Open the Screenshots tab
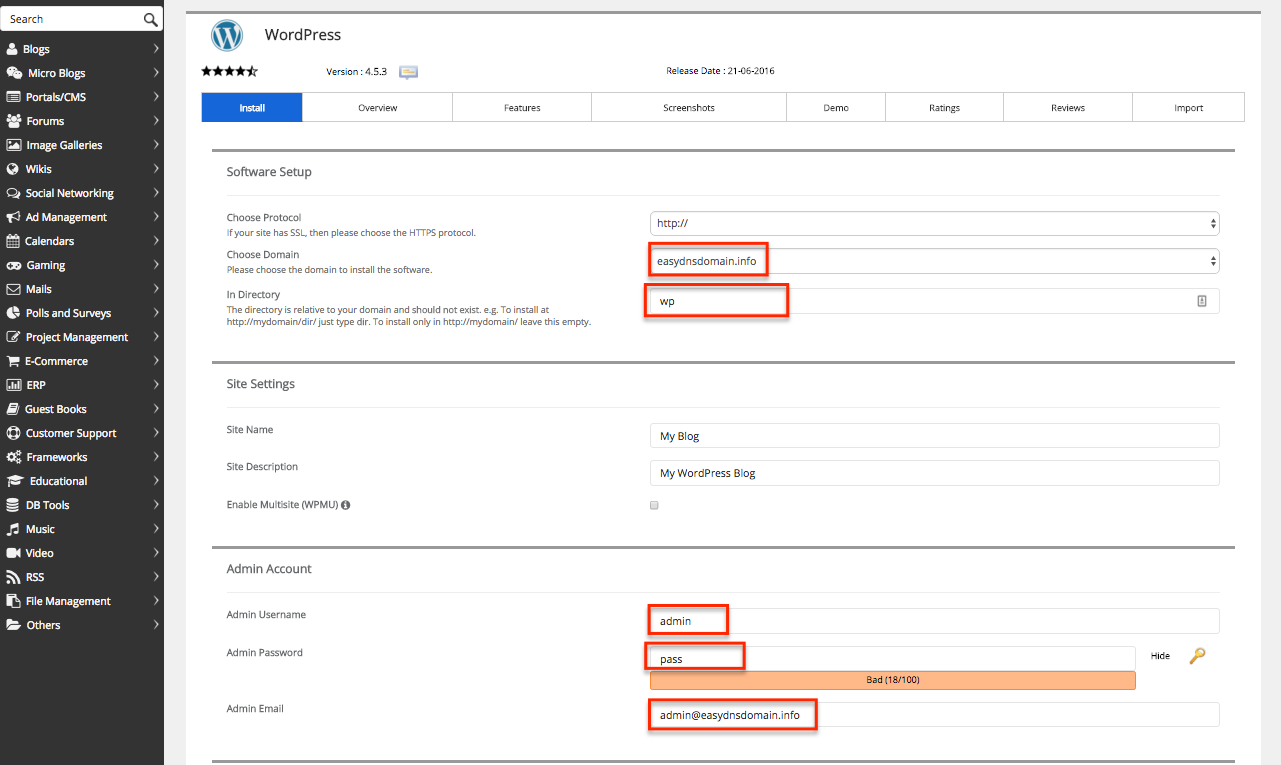The height and width of the screenshot is (765, 1281). 689,107
